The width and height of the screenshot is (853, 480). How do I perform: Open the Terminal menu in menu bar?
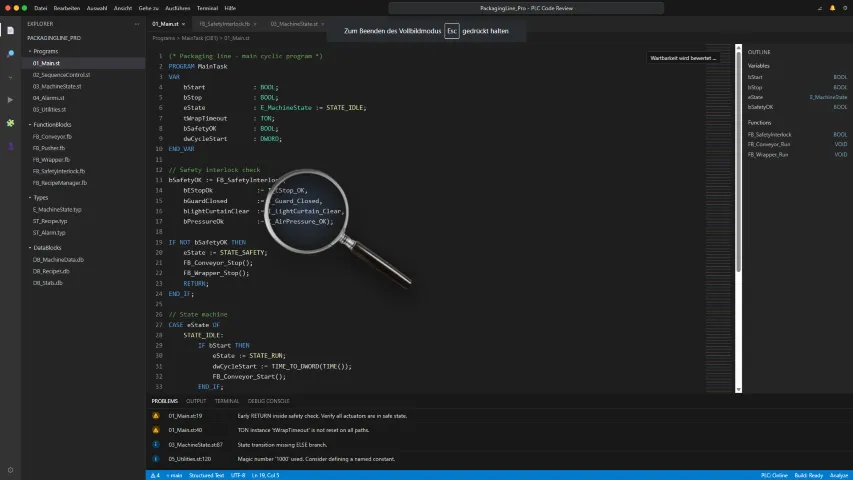207,8
